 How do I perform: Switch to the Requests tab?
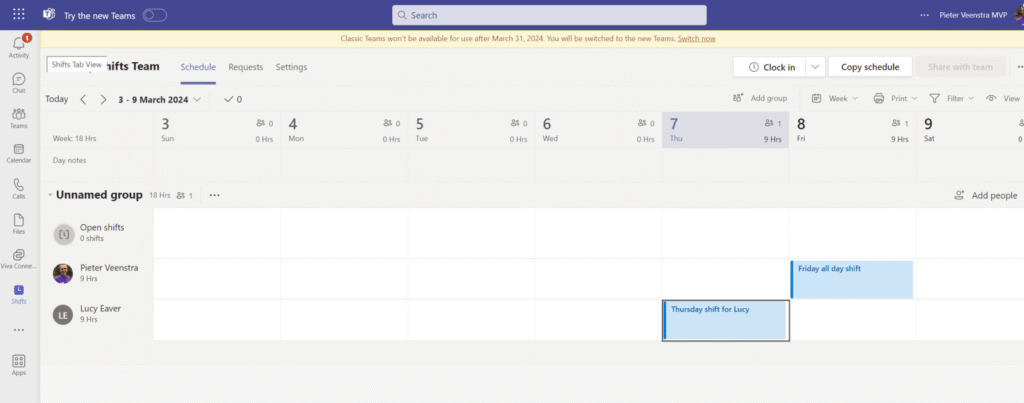click(246, 67)
